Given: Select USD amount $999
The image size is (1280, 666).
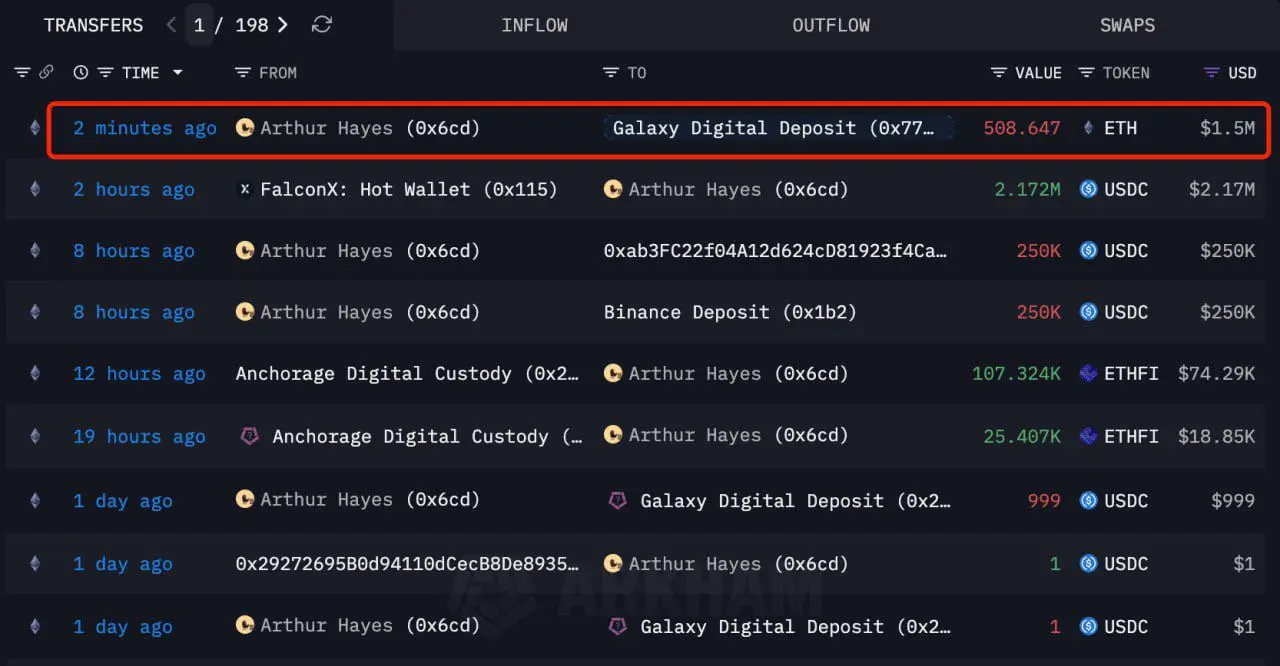Looking at the screenshot, I should 1233,500.
